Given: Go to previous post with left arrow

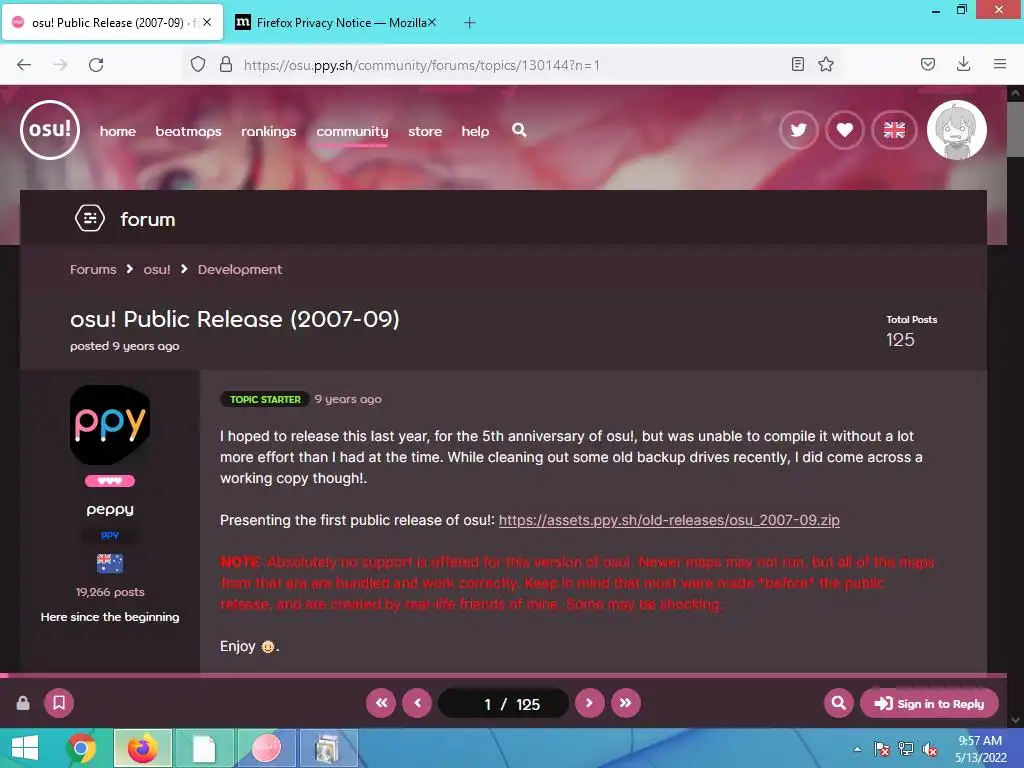Looking at the screenshot, I should (x=417, y=703).
